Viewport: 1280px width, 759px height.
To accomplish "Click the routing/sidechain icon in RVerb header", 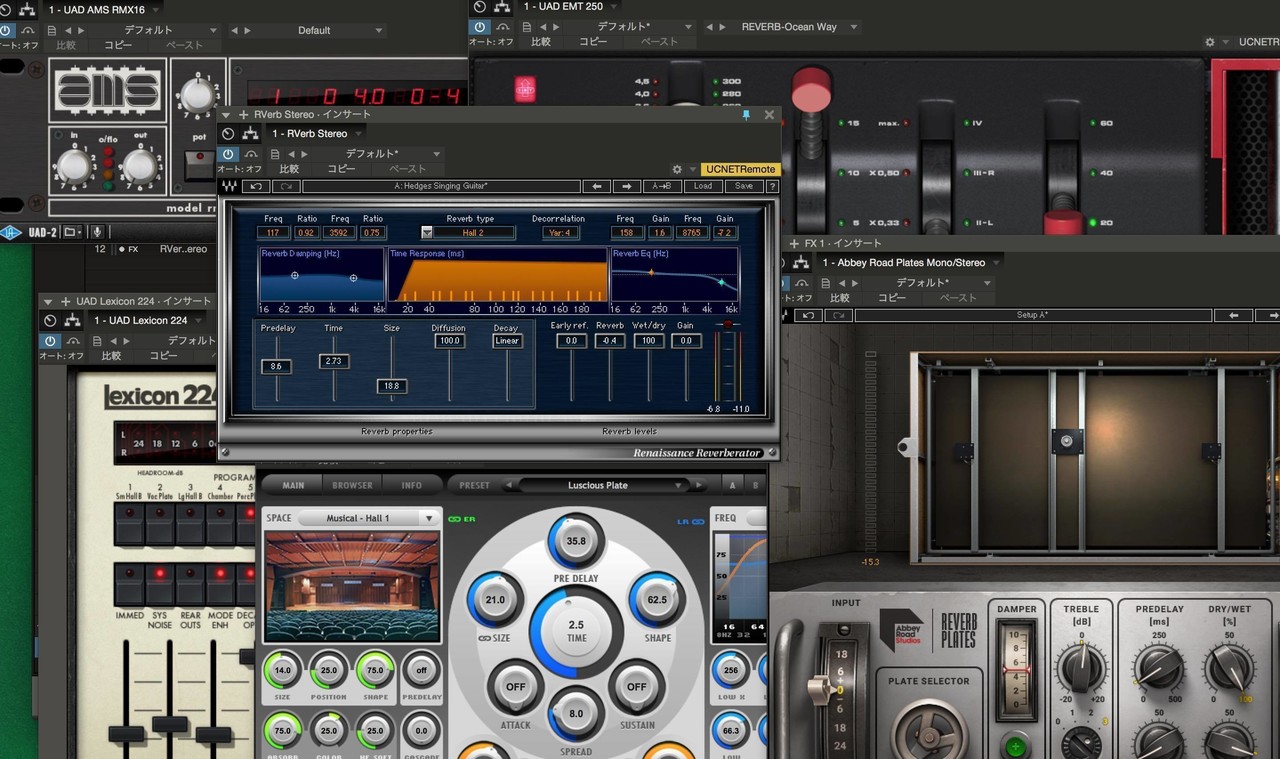I will click(x=251, y=134).
